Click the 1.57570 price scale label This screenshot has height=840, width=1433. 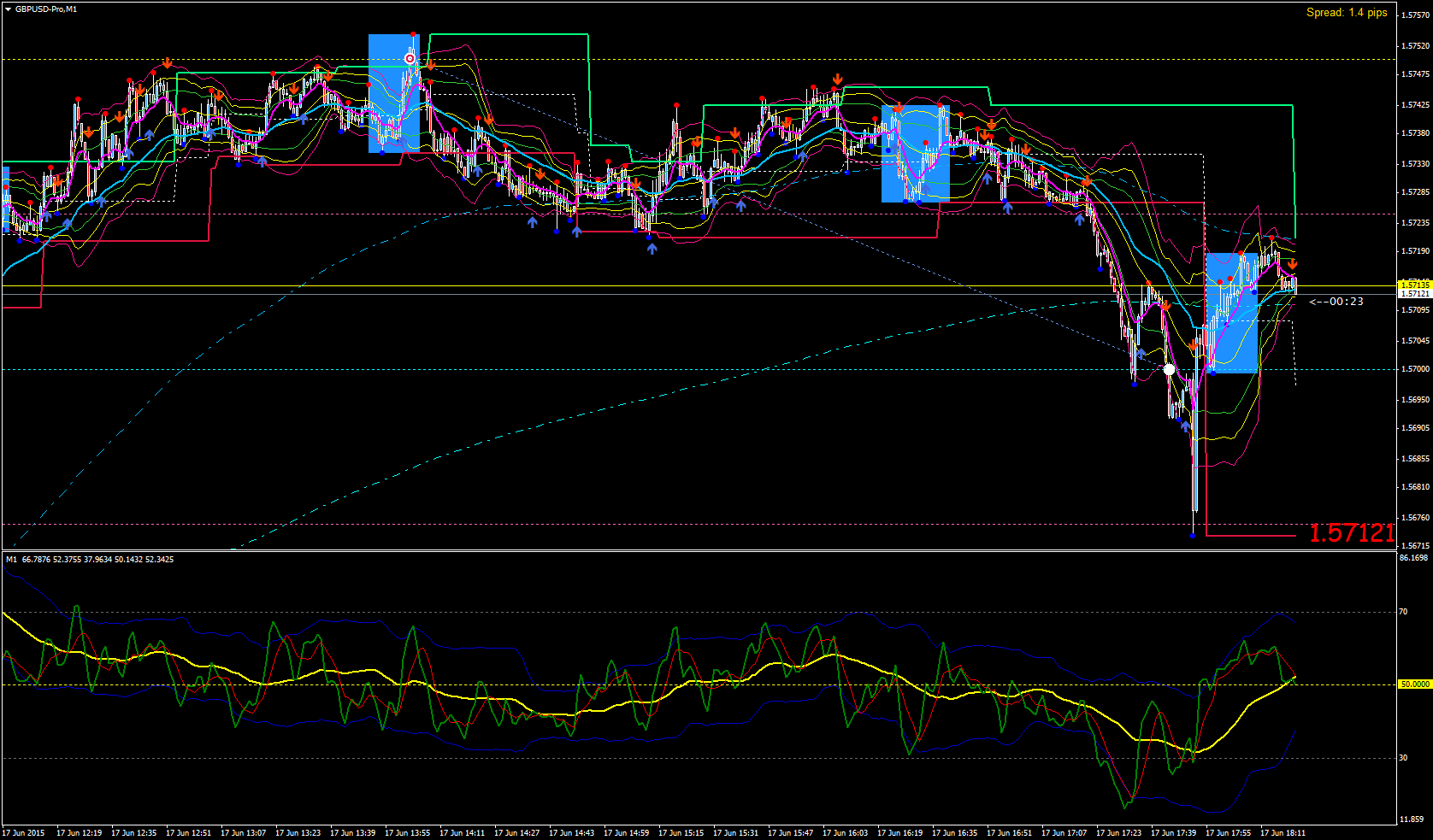1416,15
